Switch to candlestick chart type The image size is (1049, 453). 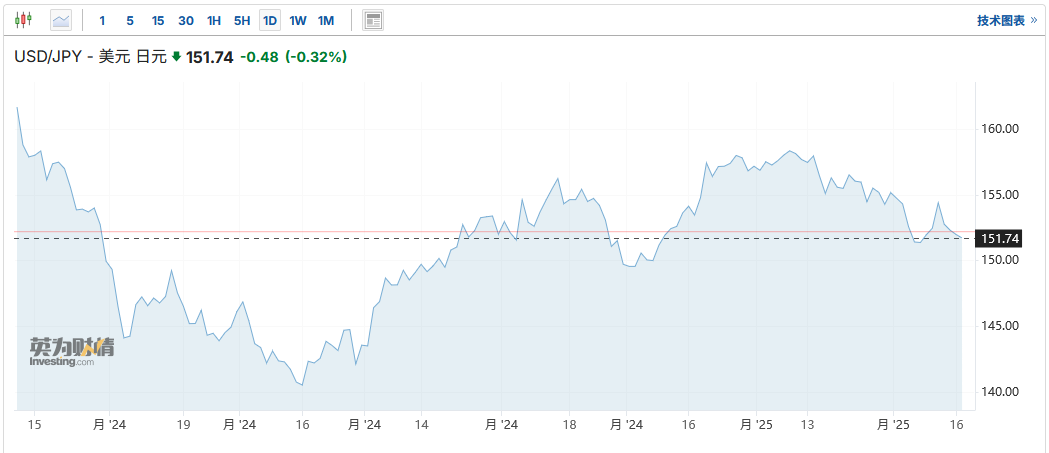pyautogui.click(x=23, y=20)
